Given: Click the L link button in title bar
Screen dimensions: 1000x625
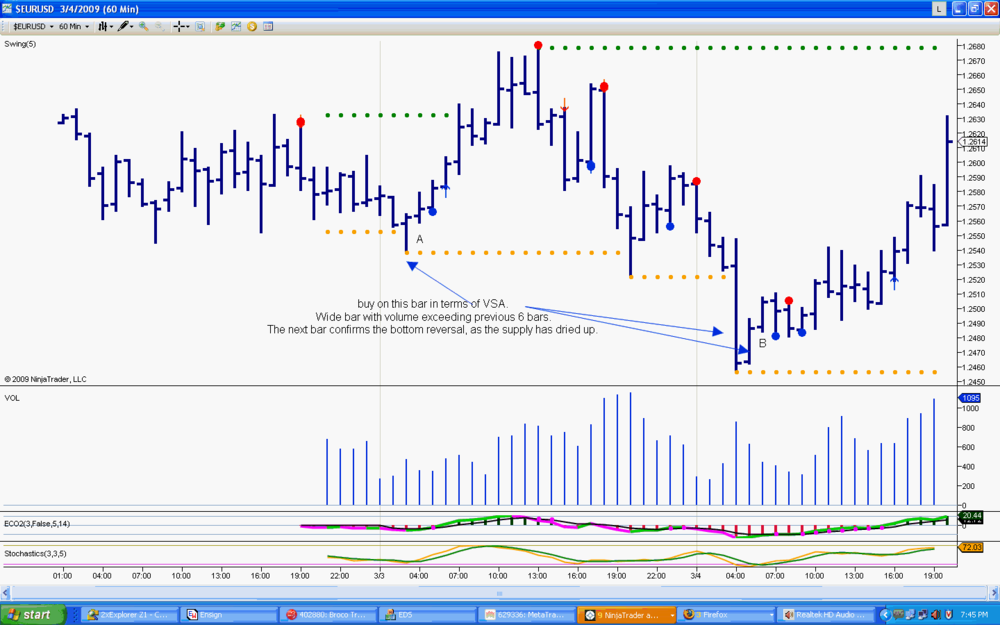Looking at the screenshot, I should click(x=939, y=8).
